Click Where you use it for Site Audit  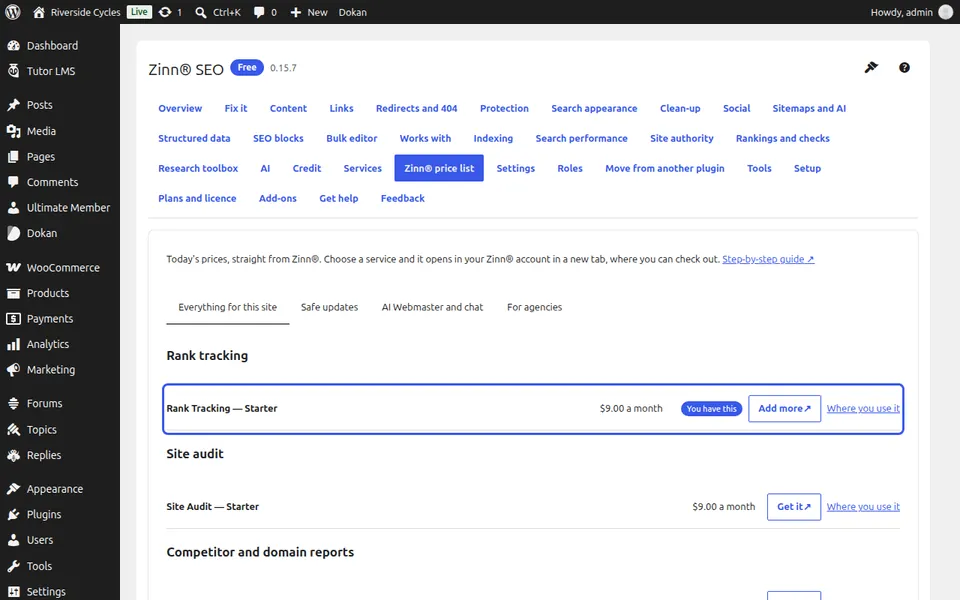[863, 507]
